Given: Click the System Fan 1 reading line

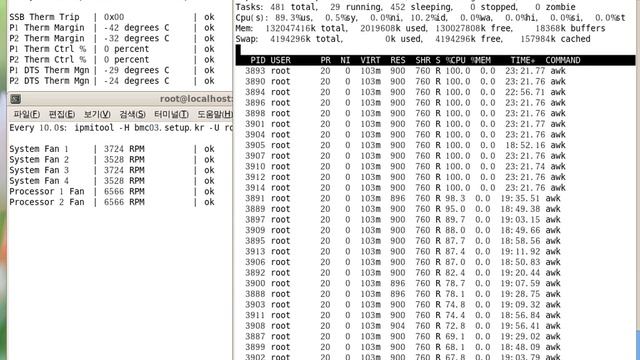Looking at the screenshot, I should tap(112, 149).
